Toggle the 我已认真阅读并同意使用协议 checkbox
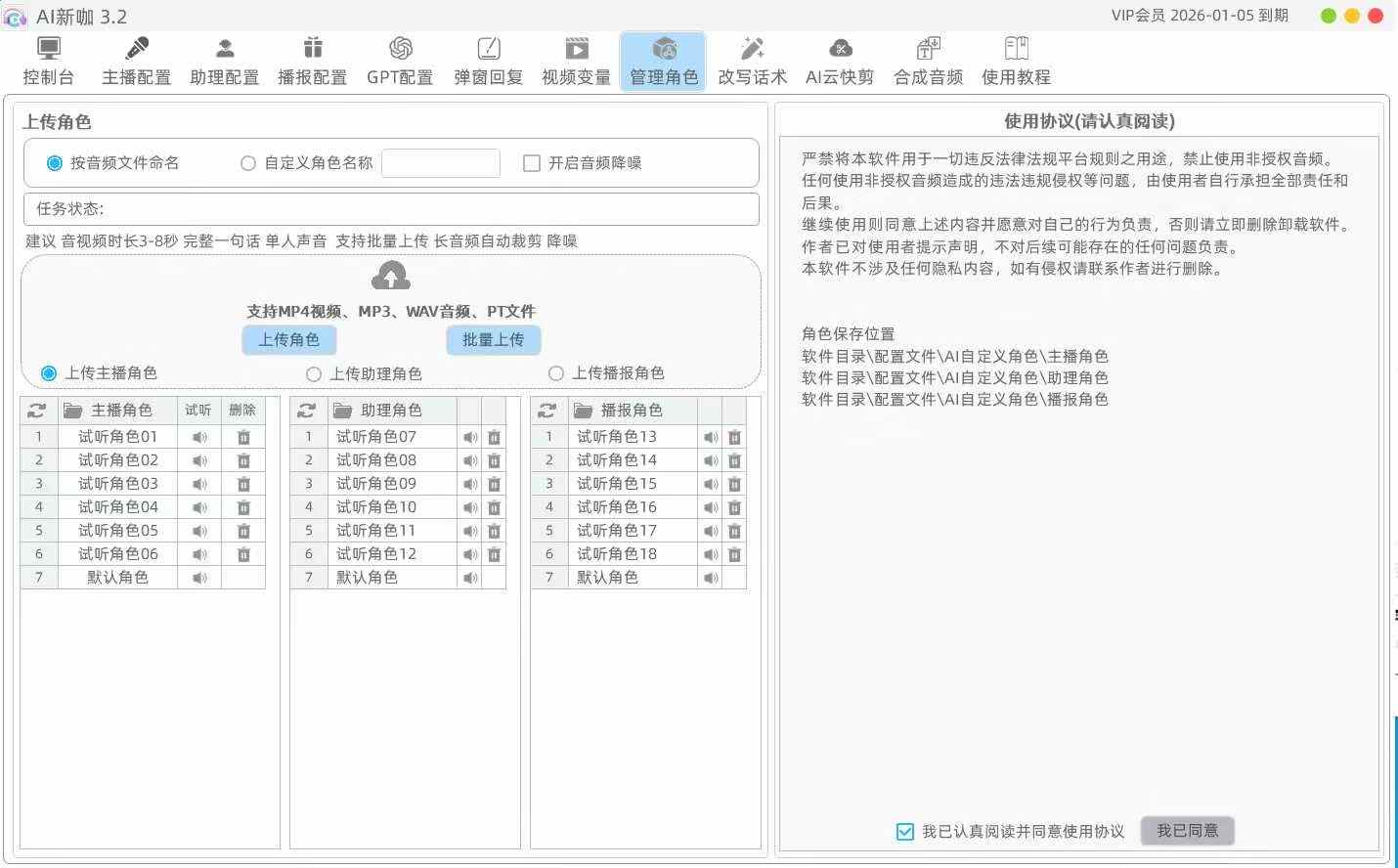This screenshot has width=1398, height=868. [x=905, y=832]
